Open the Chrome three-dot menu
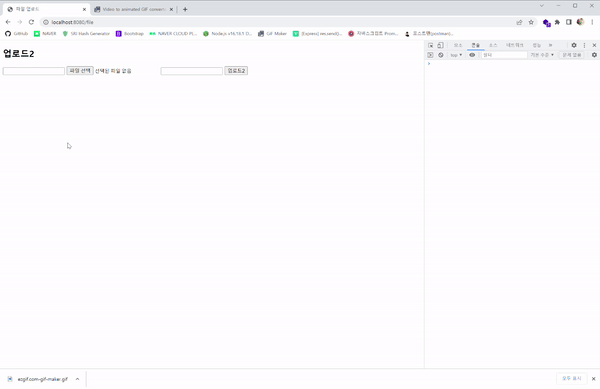The width and height of the screenshot is (600, 389). (x=592, y=22)
